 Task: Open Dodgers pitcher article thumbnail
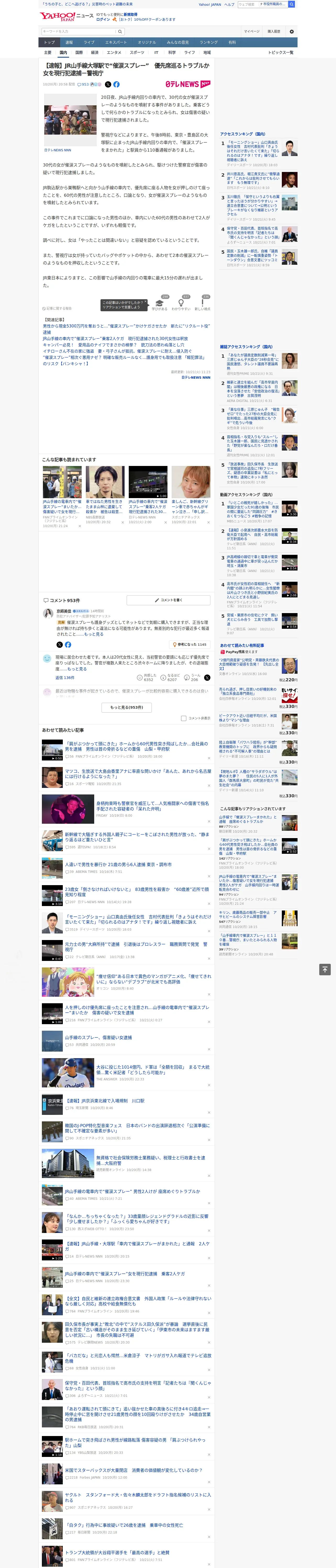pos(68,1073)
